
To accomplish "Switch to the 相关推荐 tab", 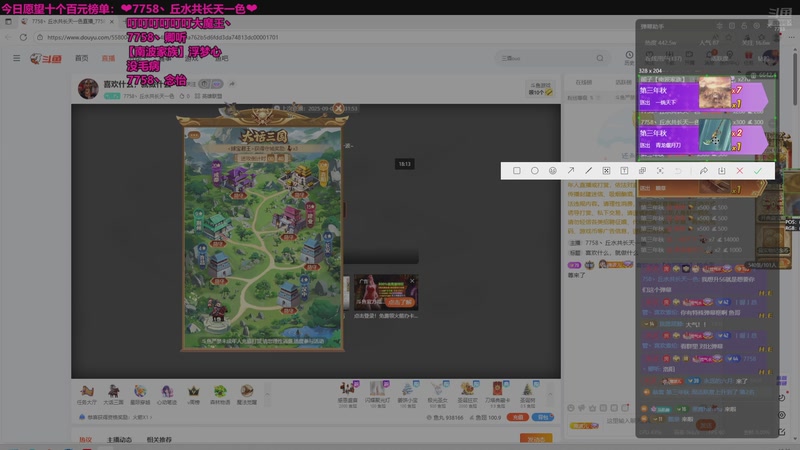I will (159, 440).
